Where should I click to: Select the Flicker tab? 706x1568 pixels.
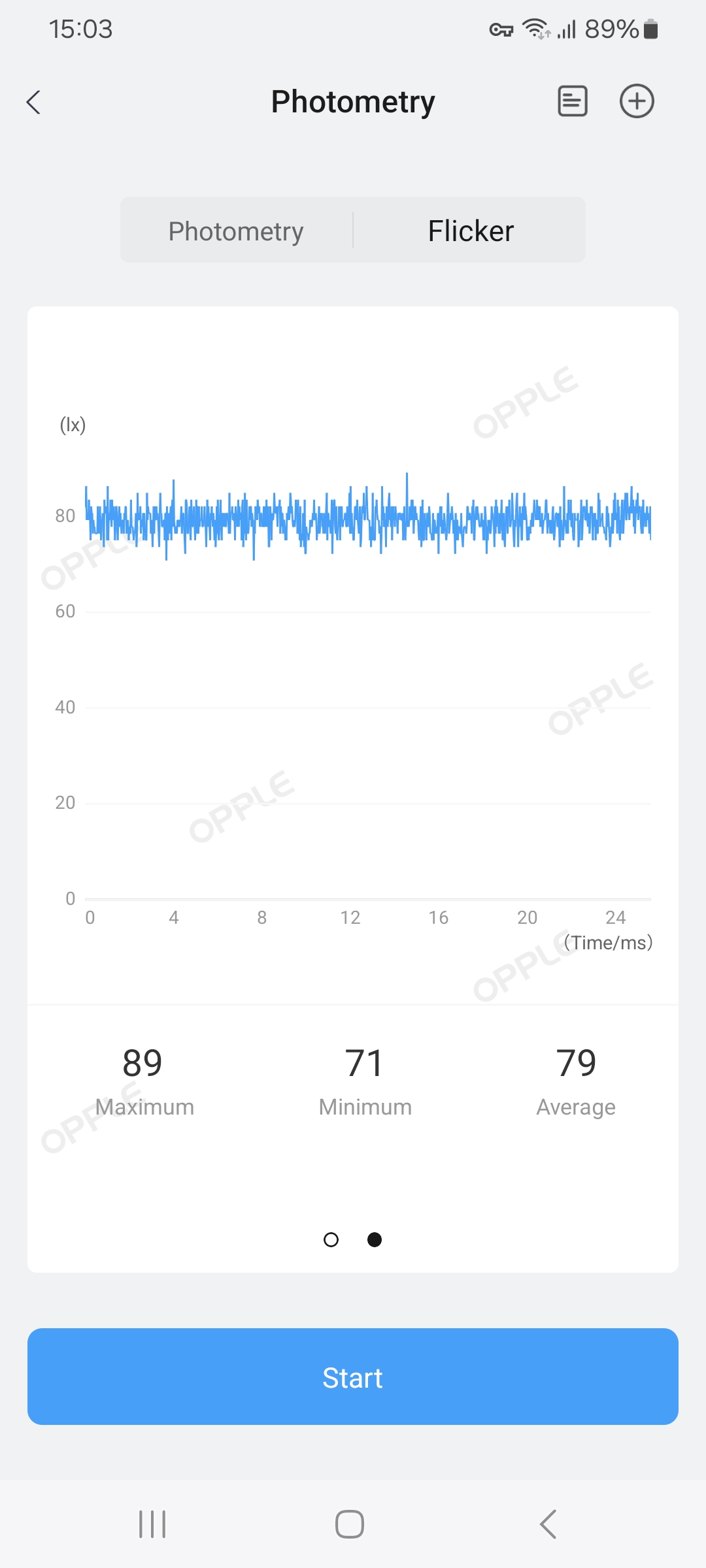pos(471,231)
